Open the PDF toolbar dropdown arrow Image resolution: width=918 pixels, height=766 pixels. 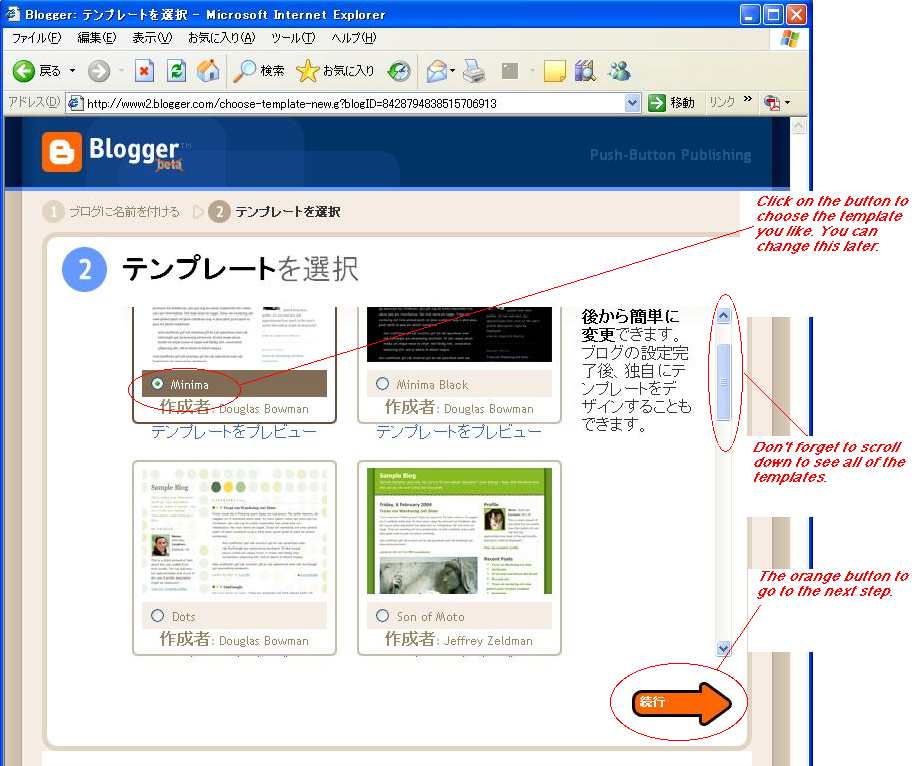(x=787, y=103)
